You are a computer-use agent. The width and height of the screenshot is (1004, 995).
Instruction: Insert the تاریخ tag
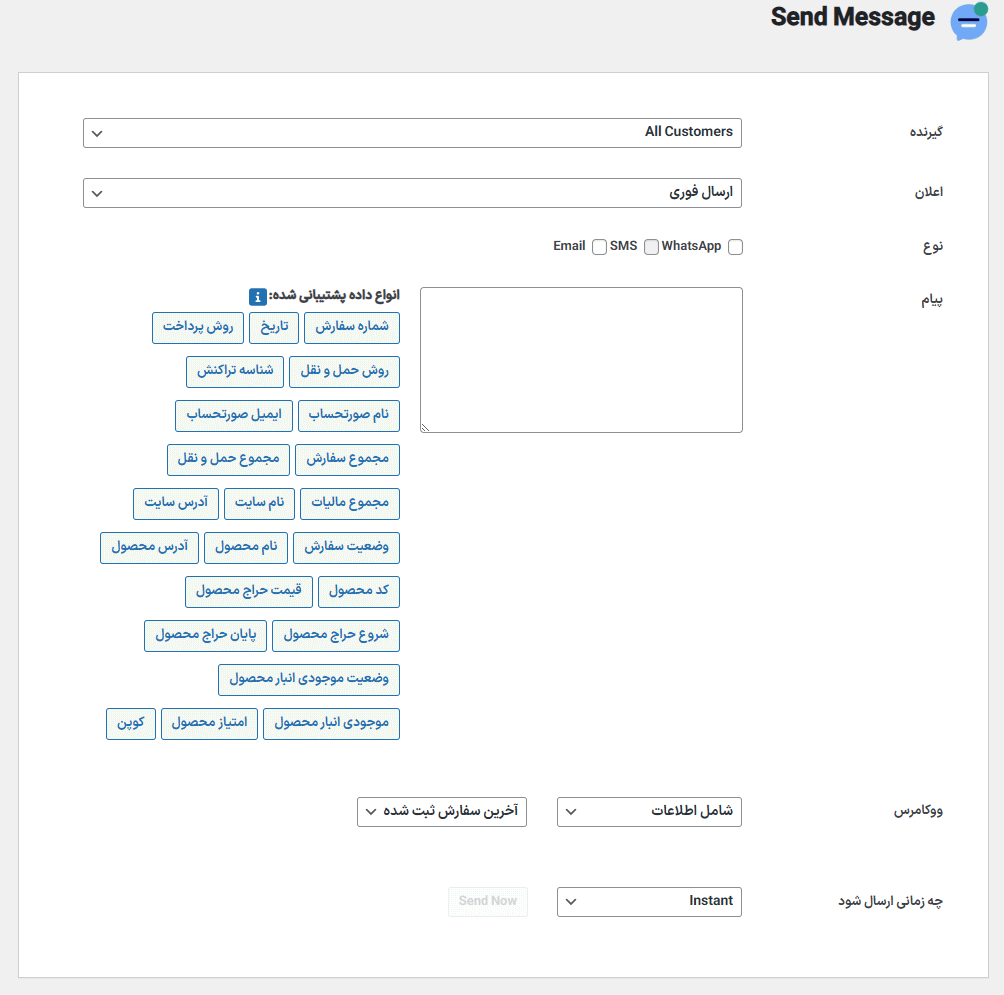pyautogui.click(x=274, y=328)
